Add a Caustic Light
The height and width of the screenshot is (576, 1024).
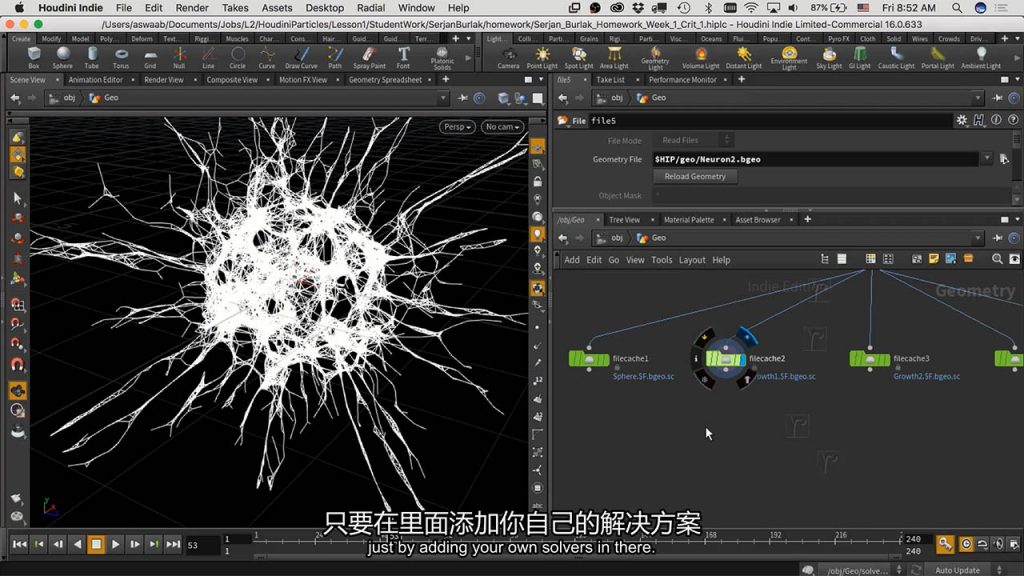(896, 57)
